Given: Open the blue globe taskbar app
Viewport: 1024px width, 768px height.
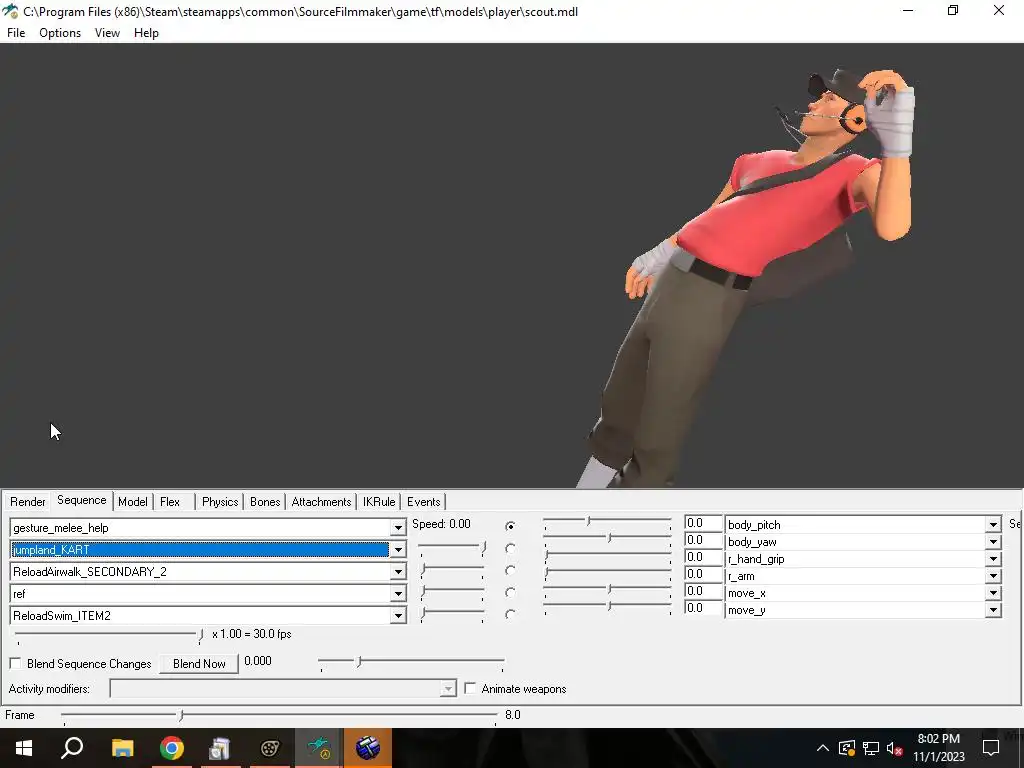Looking at the screenshot, I should coord(368,748).
